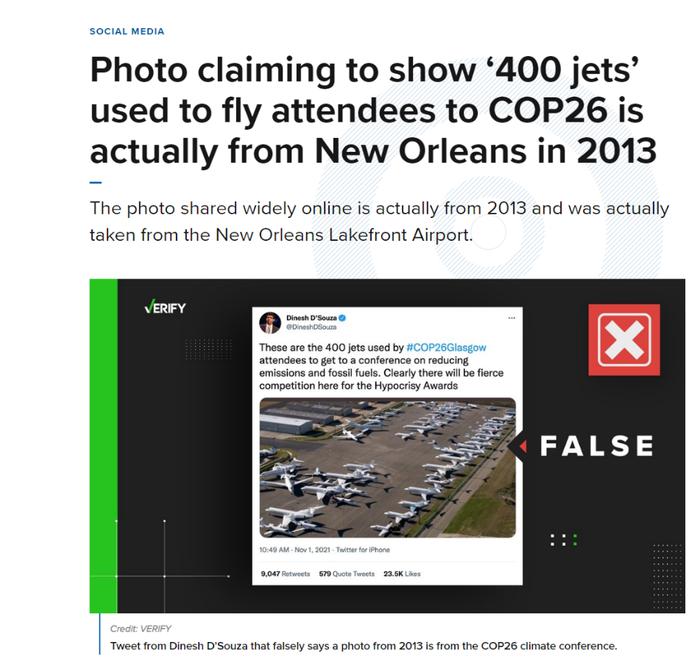Screen dimensions: 700x665
Task: Click the @DineshDSouza handle
Action: pyautogui.click(x=311, y=327)
